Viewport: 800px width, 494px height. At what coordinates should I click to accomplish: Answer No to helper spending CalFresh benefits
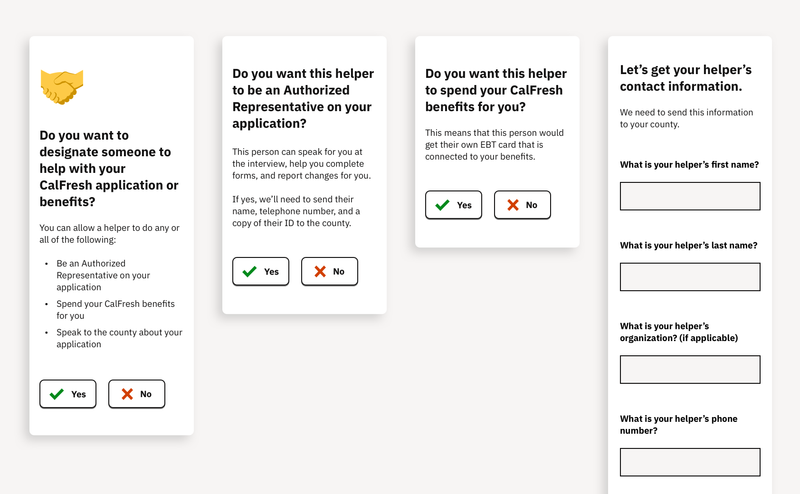click(522, 205)
